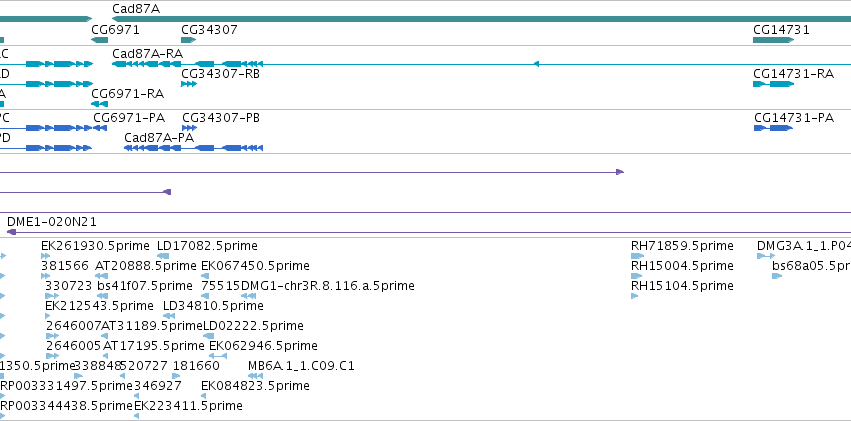851x421 pixels.
Task: Select the AT20888.5prime EST arrow
Action: pos(101,276)
